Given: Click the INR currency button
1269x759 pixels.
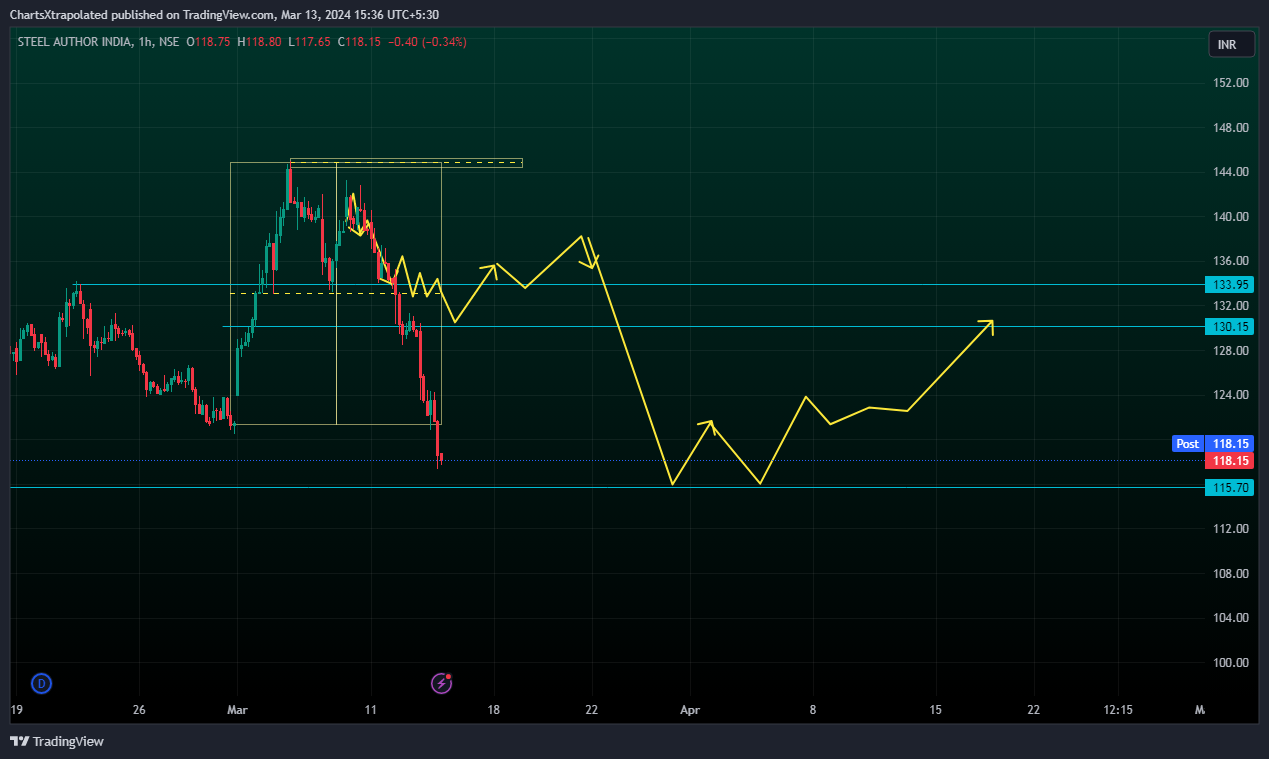Looking at the screenshot, I should coord(1231,45).
